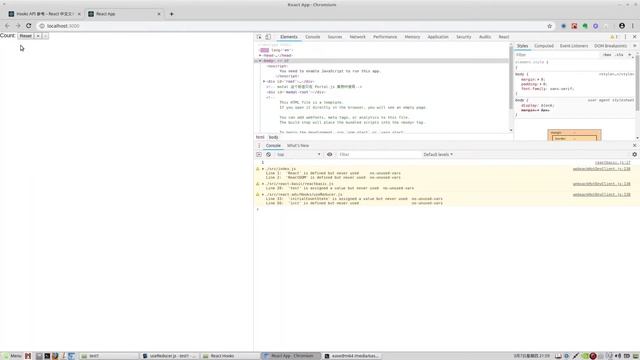Viewport: 640px width, 360px height.
Task: Open the drawer three-dot menu
Action: click(259, 146)
